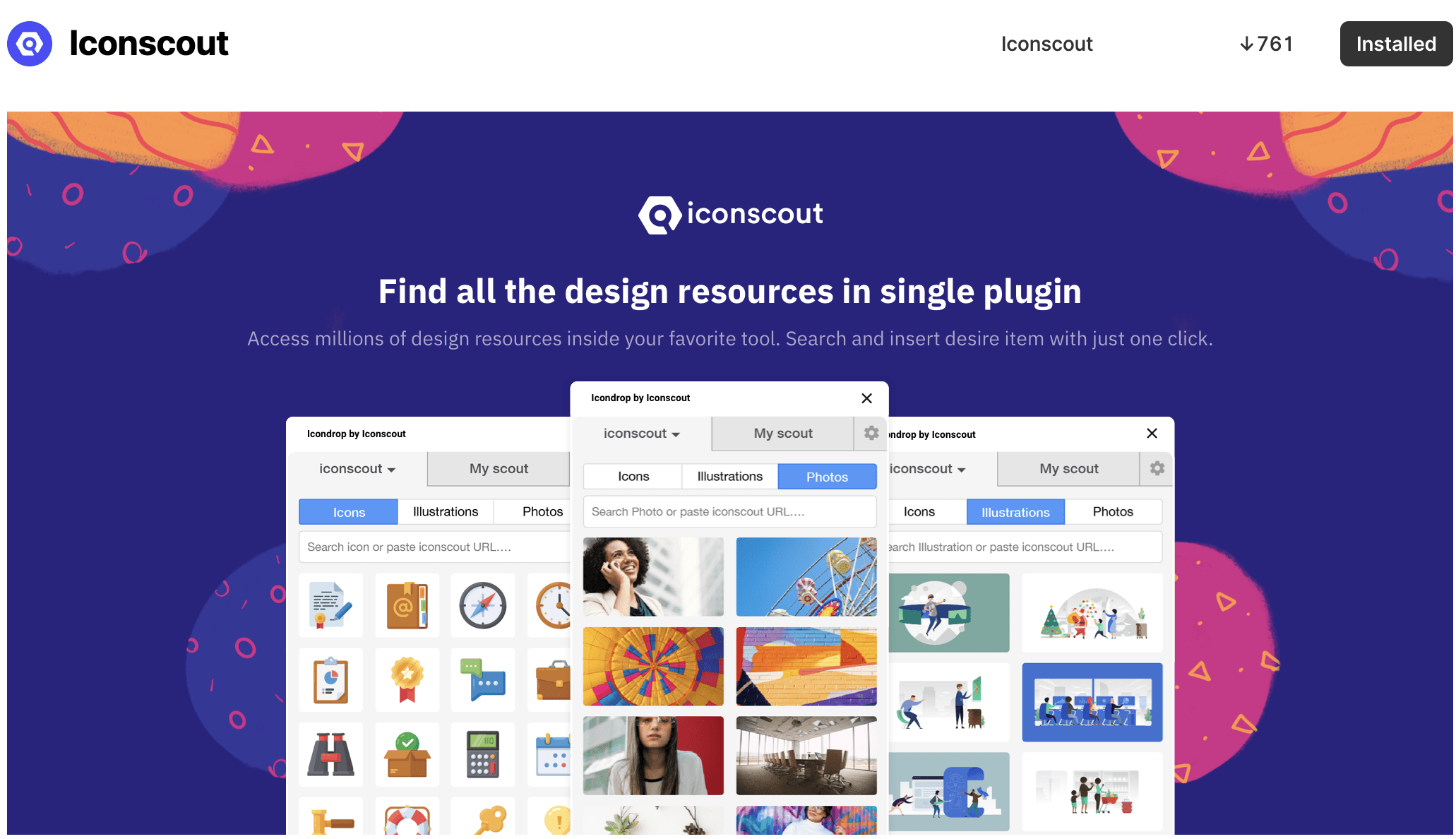The width and height of the screenshot is (1456, 839).
Task: Click the Icons tab in left panel
Action: coord(348,511)
